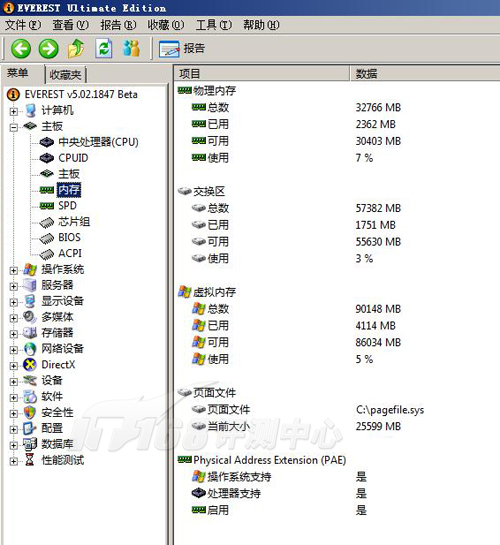Viewport: 500px width, 545px height.
Task: Expand the 计算机 tree node
Action: (x=14, y=112)
